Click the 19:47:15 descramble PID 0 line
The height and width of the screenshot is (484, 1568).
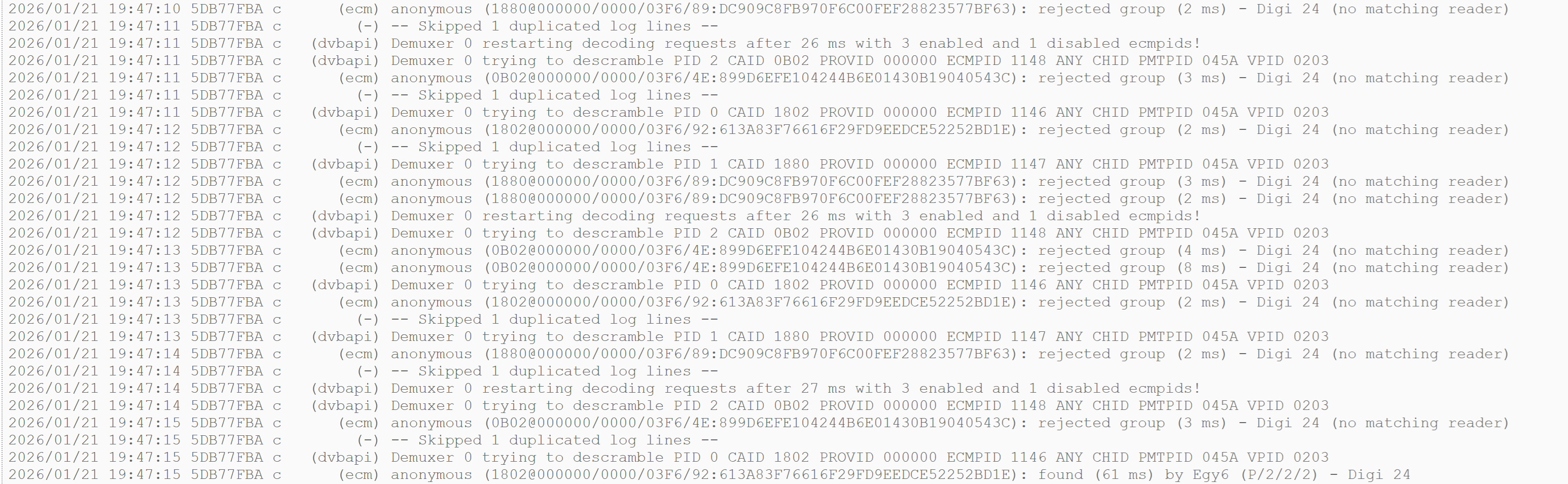[668, 457]
